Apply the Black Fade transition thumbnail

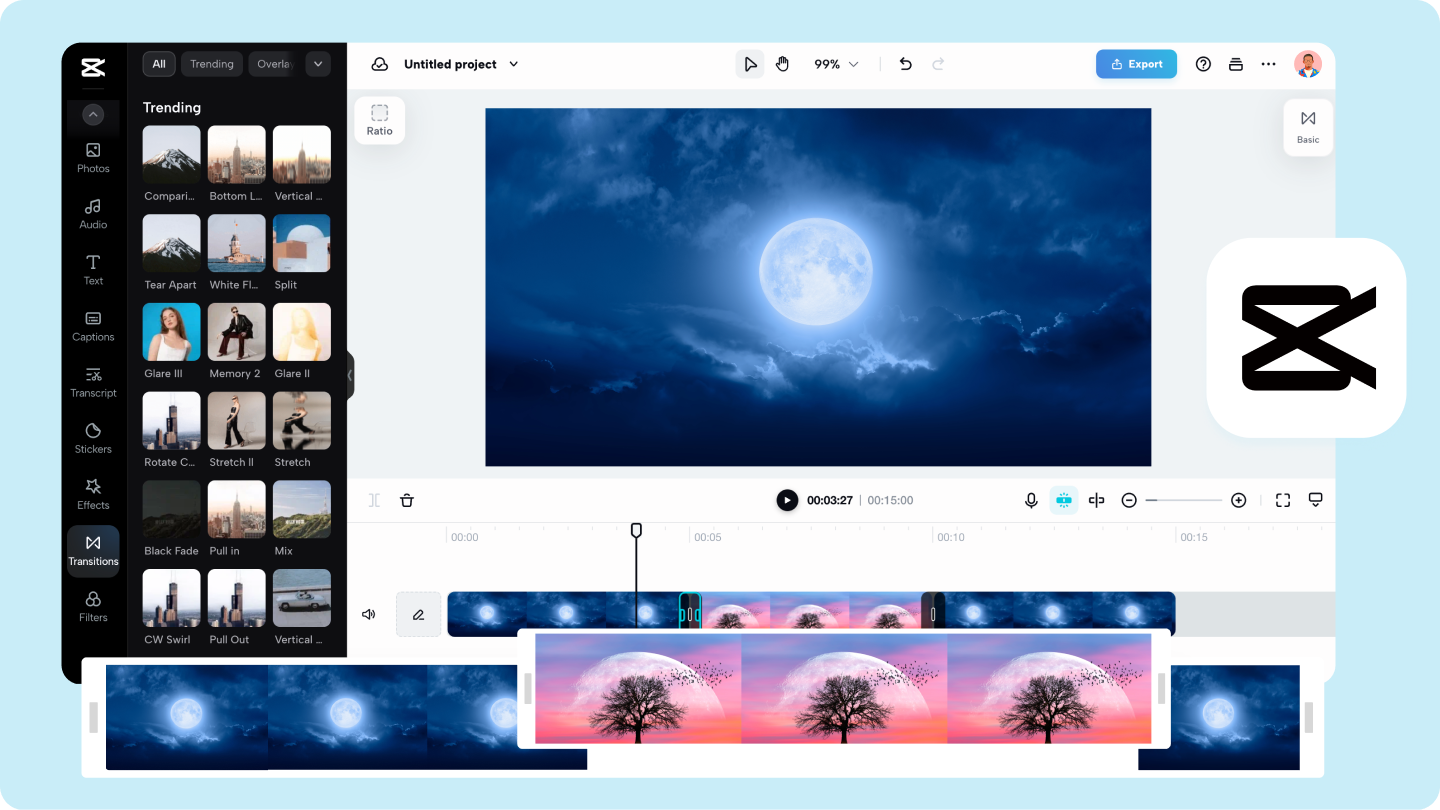click(170, 509)
